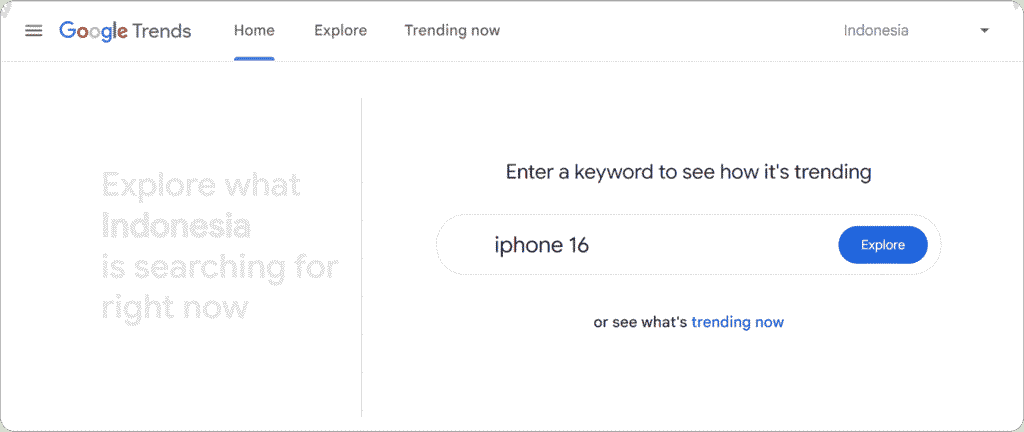Expand the country dropdown arrow
Viewport: 1024px width, 432px height.
click(984, 31)
